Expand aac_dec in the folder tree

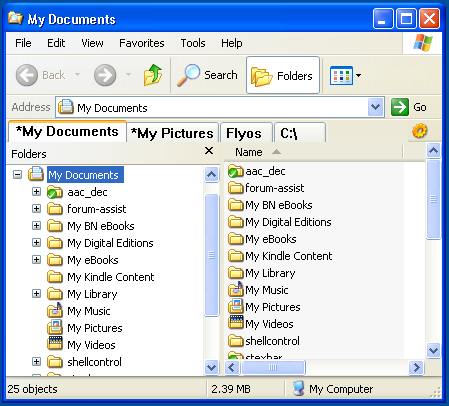pyautogui.click(x=36, y=191)
